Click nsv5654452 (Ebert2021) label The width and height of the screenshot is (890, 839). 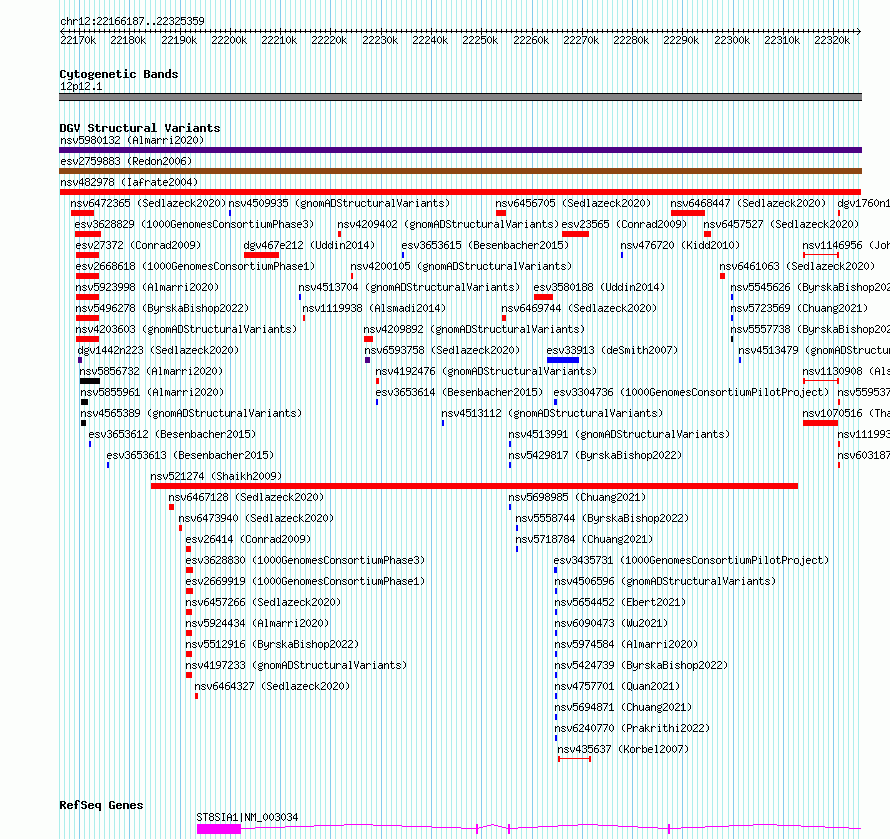point(620,602)
